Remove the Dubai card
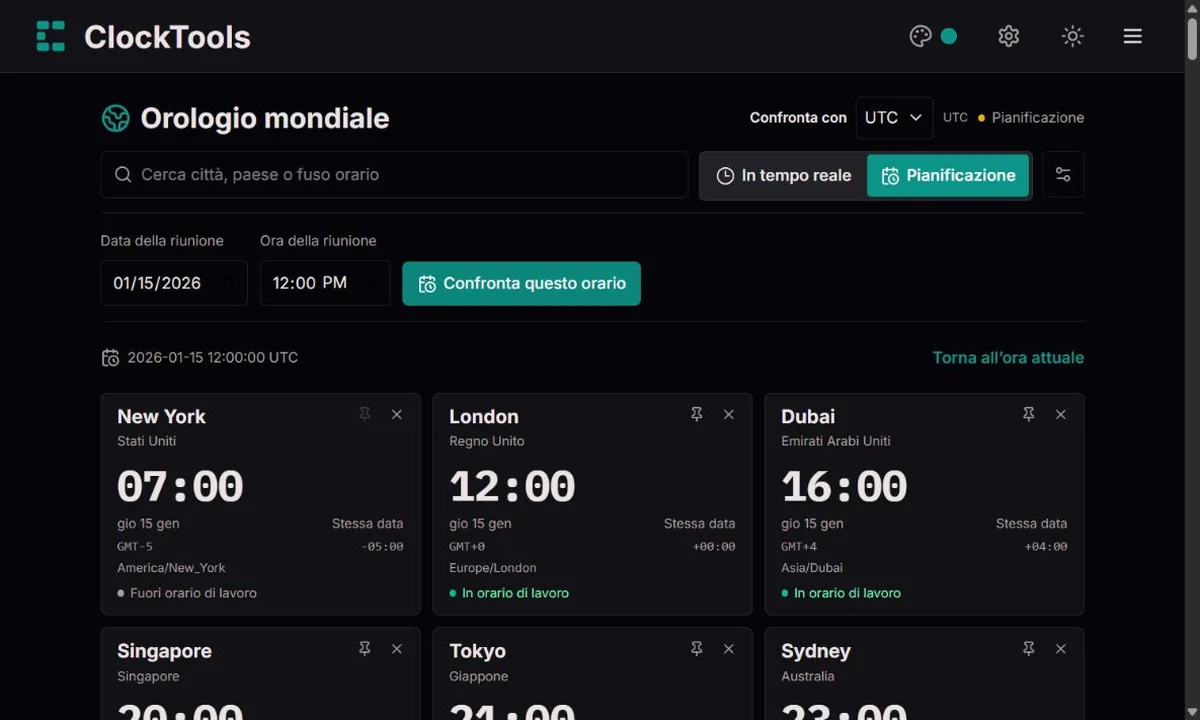The height and width of the screenshot is (720, 1200). pyautogui.click(x=1061, y=414)
